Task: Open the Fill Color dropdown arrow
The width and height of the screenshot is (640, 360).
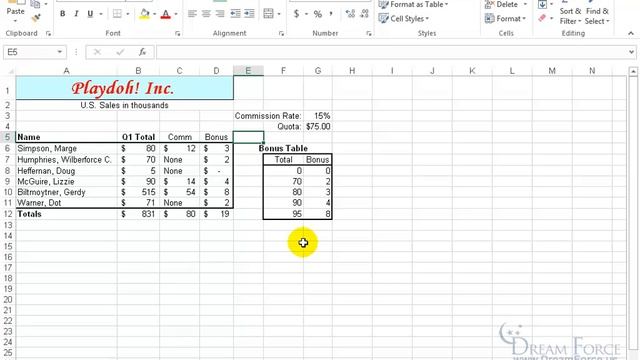Action: (x=155, y=14)
